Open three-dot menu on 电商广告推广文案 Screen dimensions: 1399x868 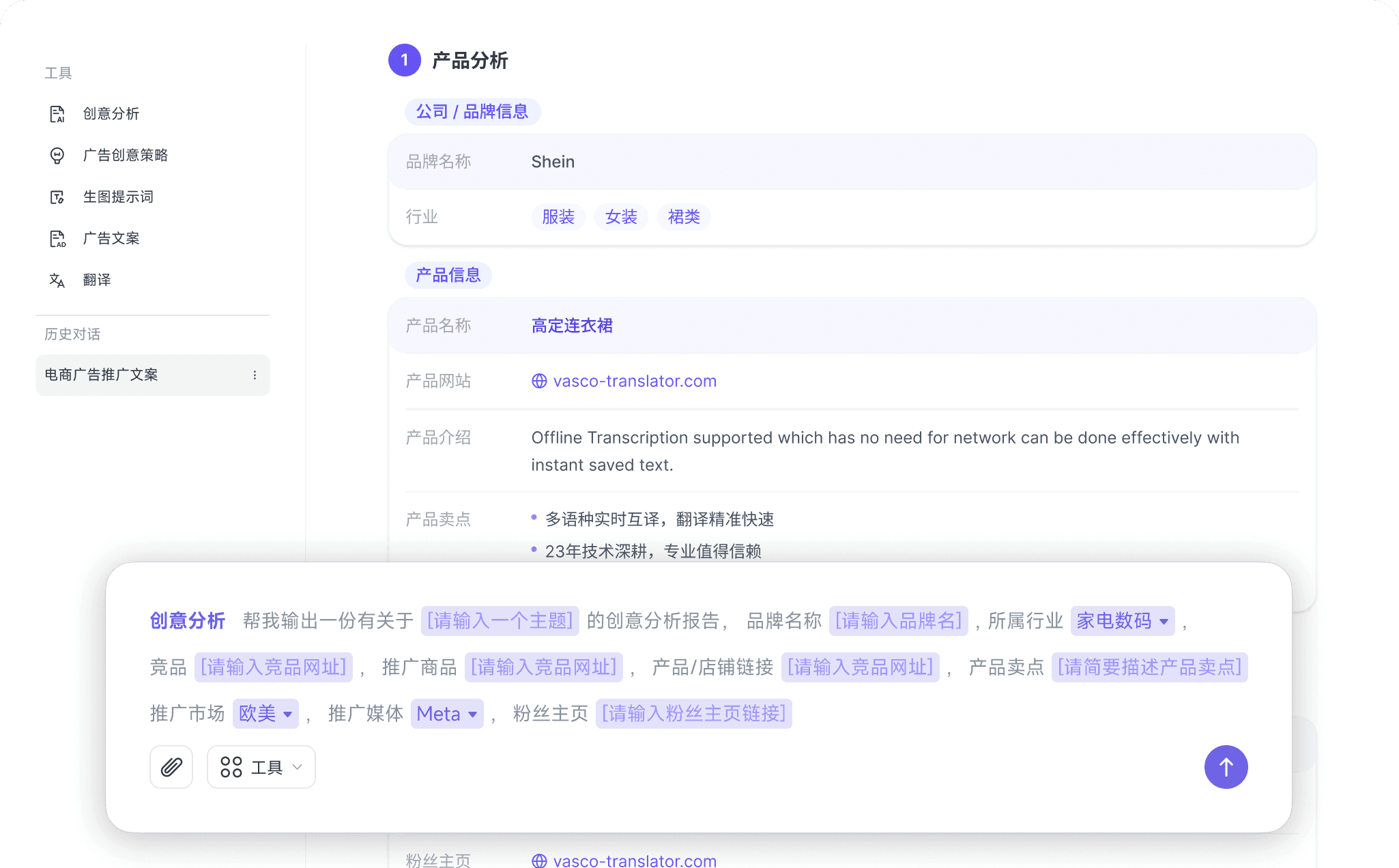[255, 375]
